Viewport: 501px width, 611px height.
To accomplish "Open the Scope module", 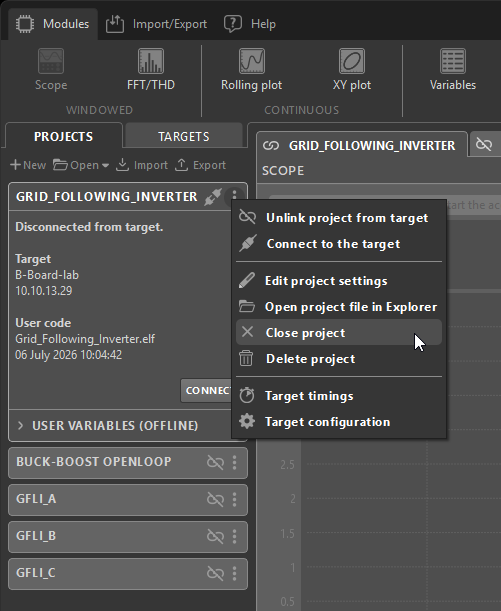I will pos(51,69).
